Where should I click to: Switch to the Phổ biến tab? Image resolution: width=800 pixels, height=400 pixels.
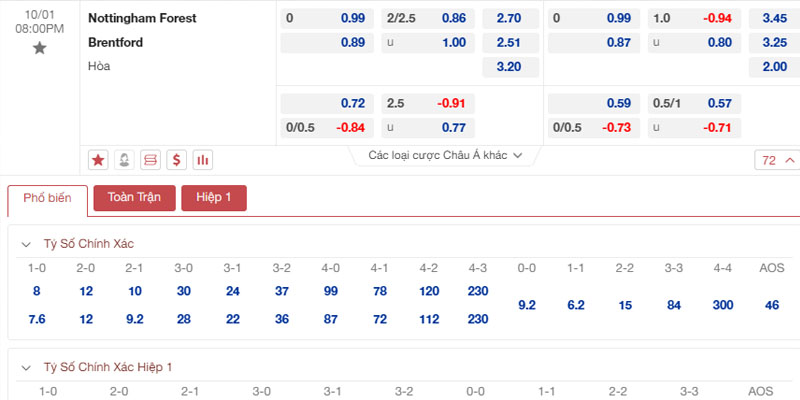pos(47,198)
